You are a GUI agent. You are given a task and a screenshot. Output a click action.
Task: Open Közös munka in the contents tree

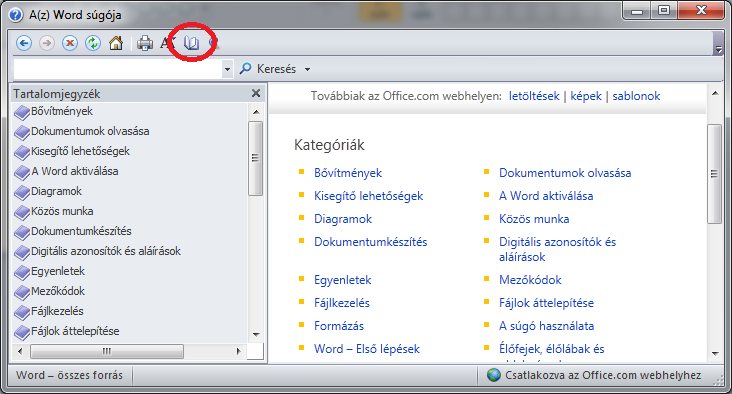(x=62, y=211)
